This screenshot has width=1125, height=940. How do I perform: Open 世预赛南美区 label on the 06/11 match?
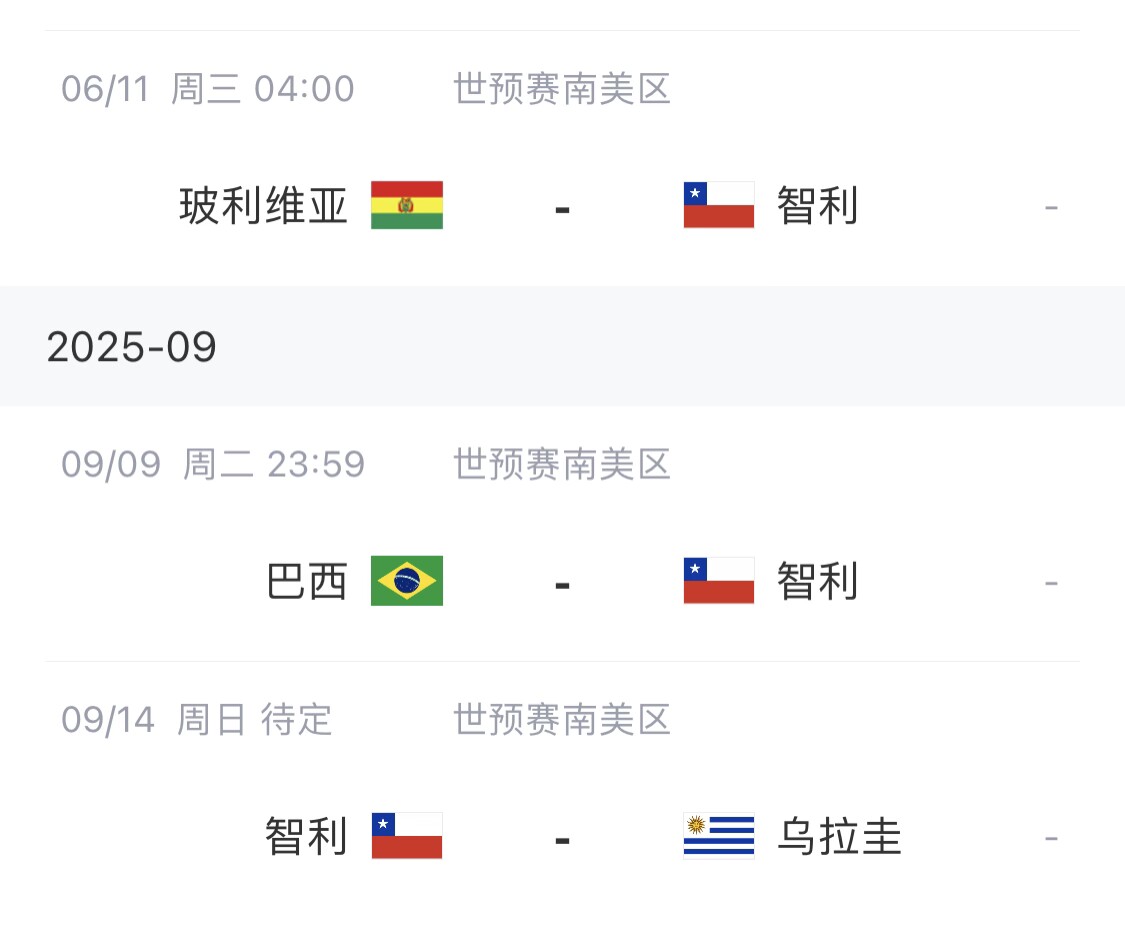(561, 89)
